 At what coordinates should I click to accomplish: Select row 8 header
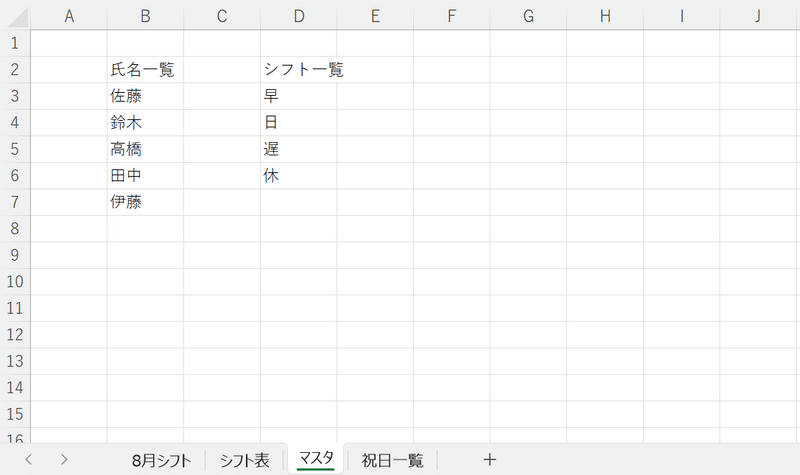(15, 229)
